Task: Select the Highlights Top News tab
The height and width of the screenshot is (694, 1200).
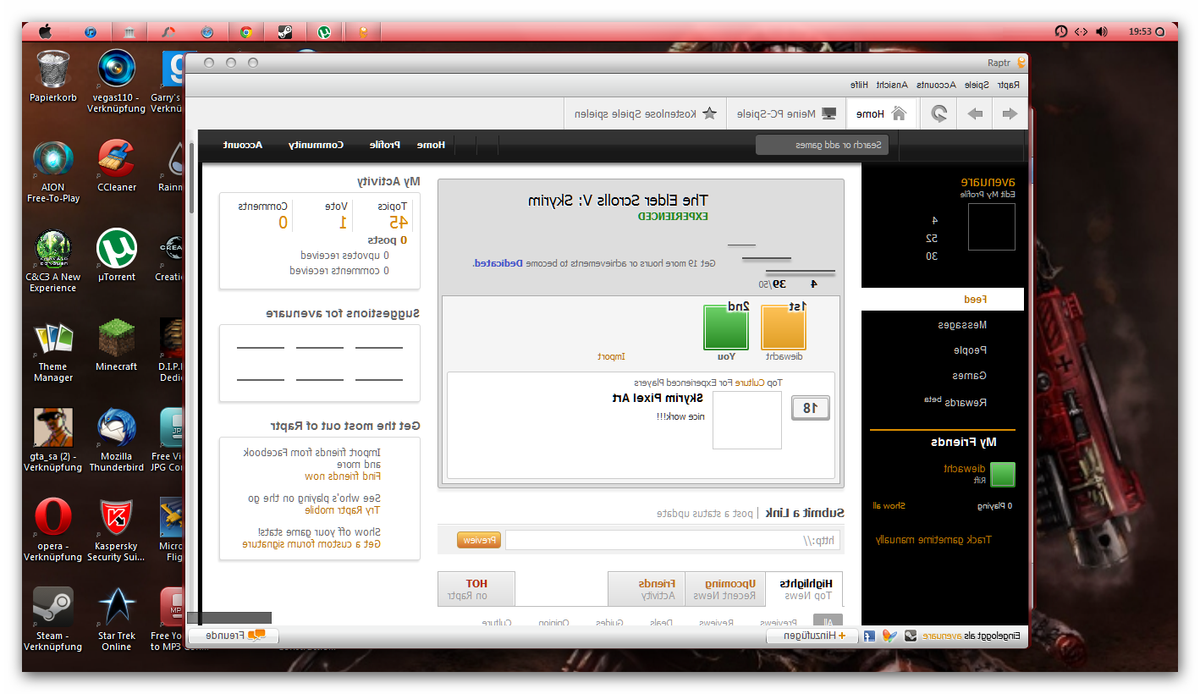Action: click(x=806, y=589)
